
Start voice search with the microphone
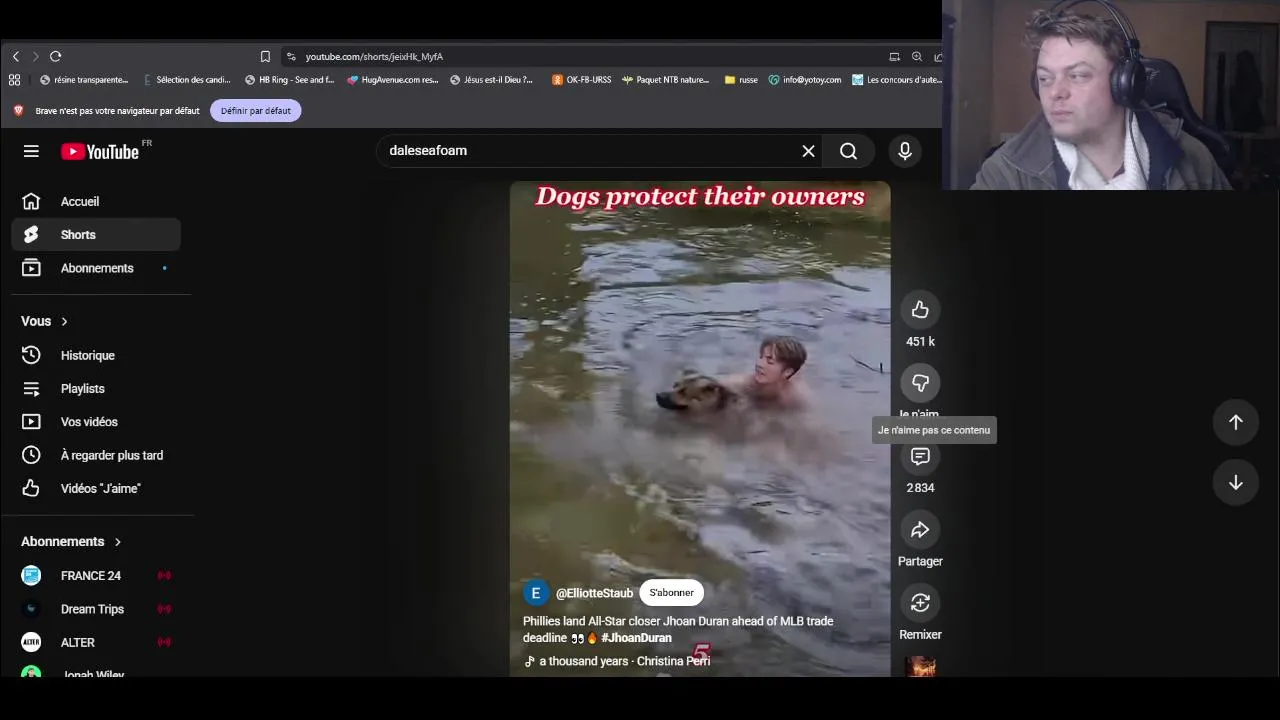905,151
